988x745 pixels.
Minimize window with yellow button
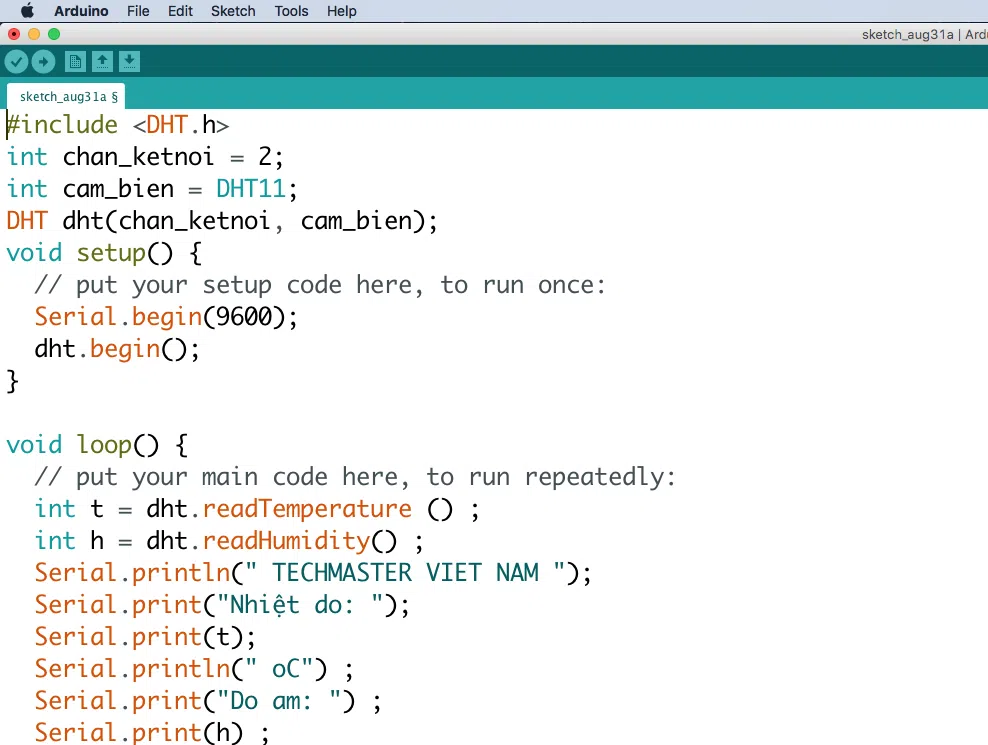(34, 34)
